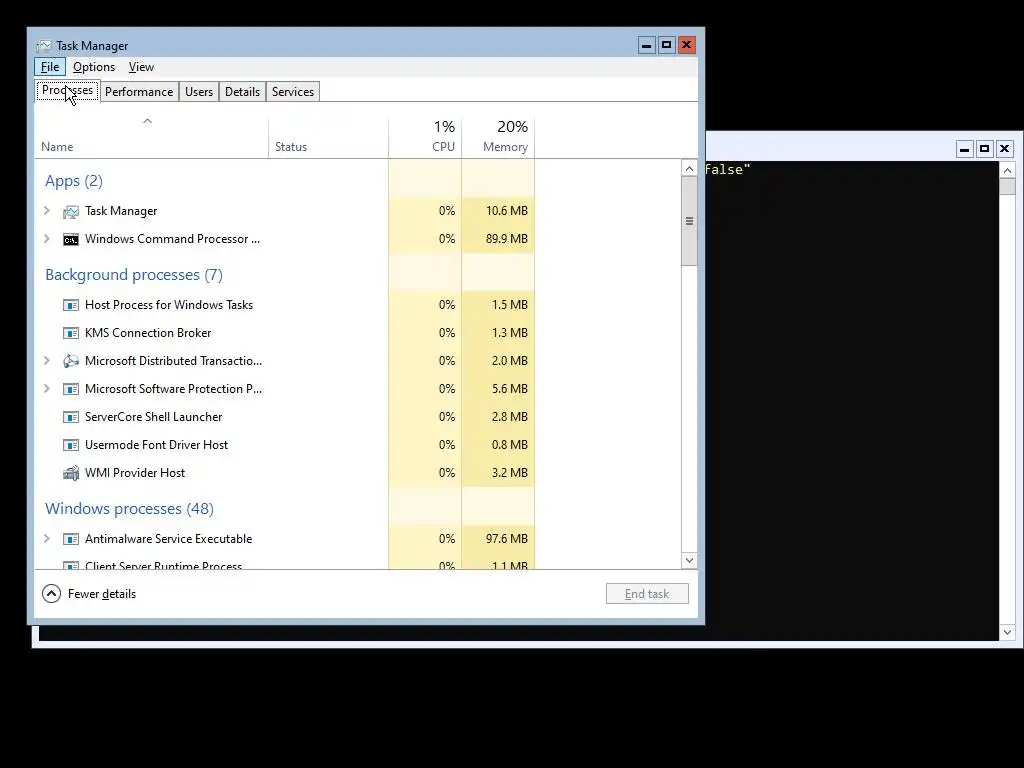Click the process list scrollbar thumb

coord(689,221)
